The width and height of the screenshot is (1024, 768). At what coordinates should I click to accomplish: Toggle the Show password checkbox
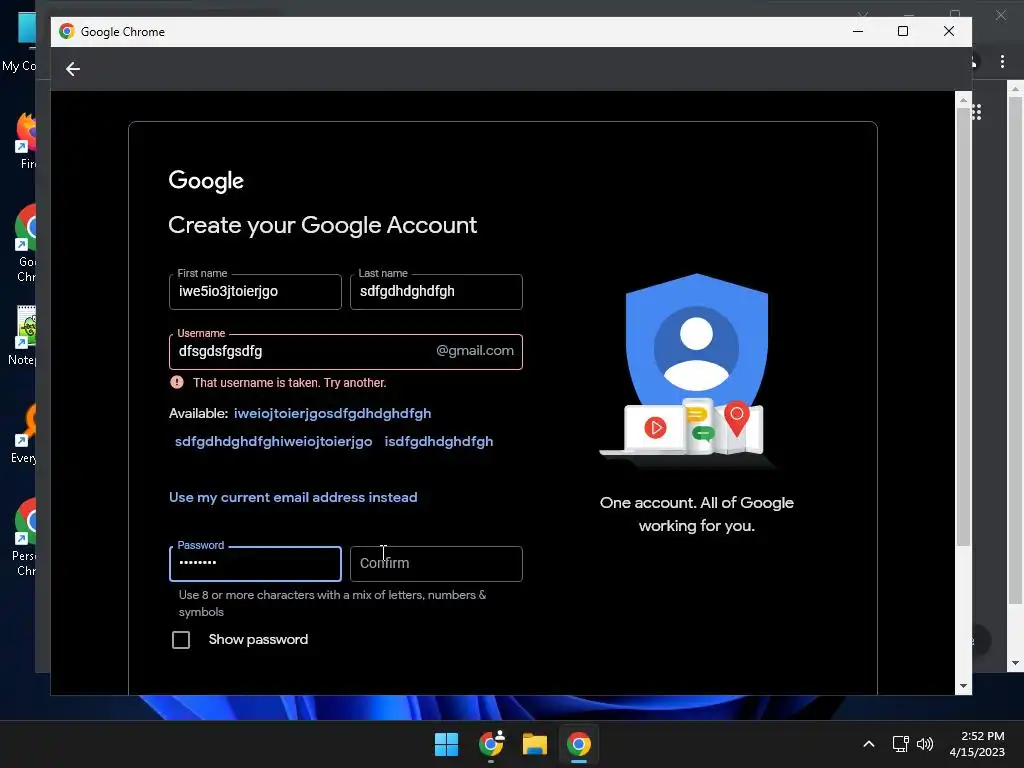(x=181, y=640)
